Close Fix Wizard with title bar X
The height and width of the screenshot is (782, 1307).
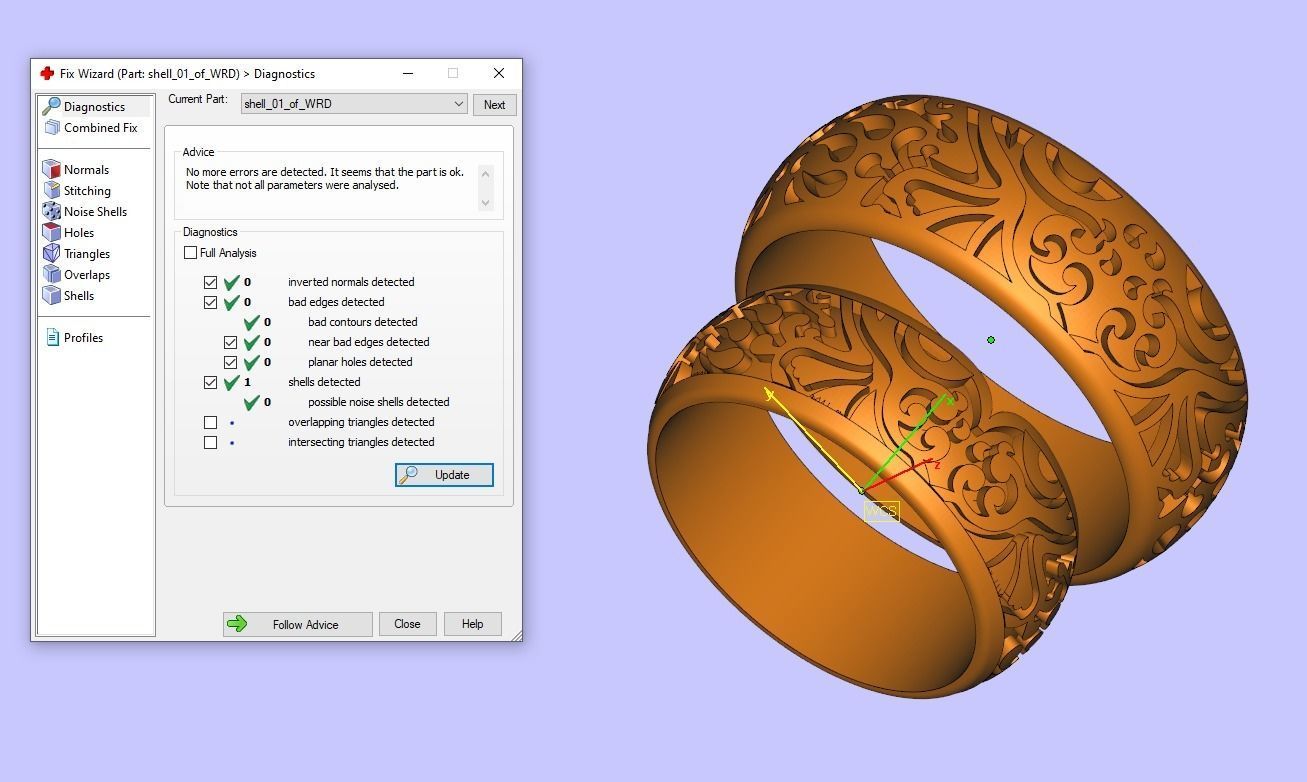(x=498, y=73)
